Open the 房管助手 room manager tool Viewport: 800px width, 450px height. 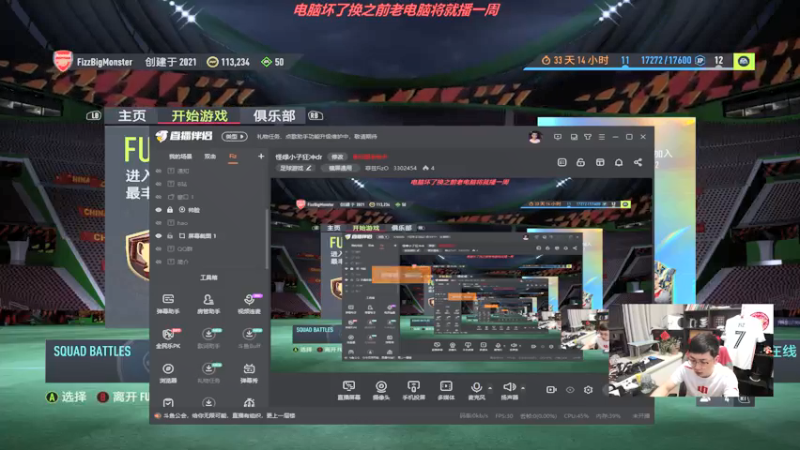(x=208, y=303)
